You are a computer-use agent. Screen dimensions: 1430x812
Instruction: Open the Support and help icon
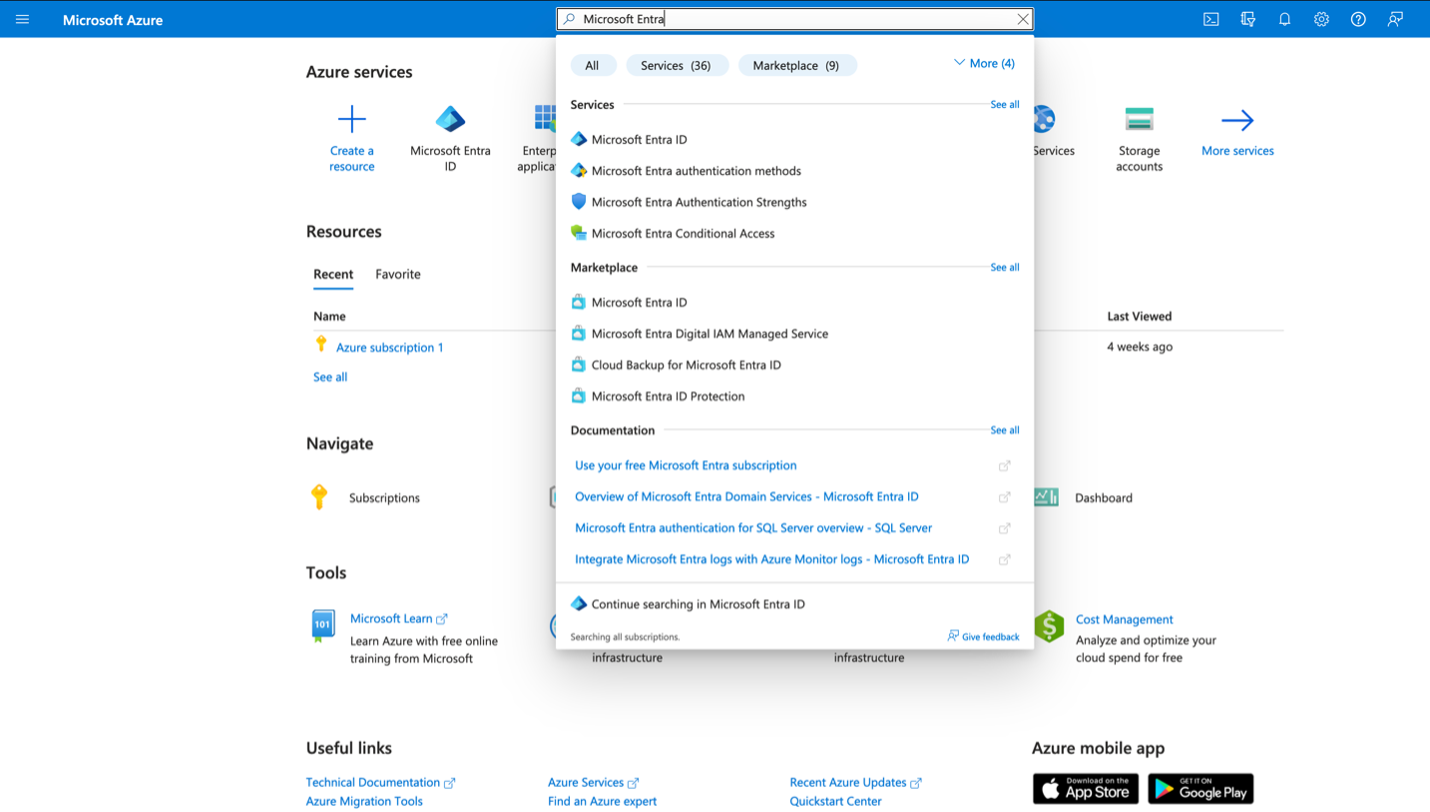(1358, 19)
